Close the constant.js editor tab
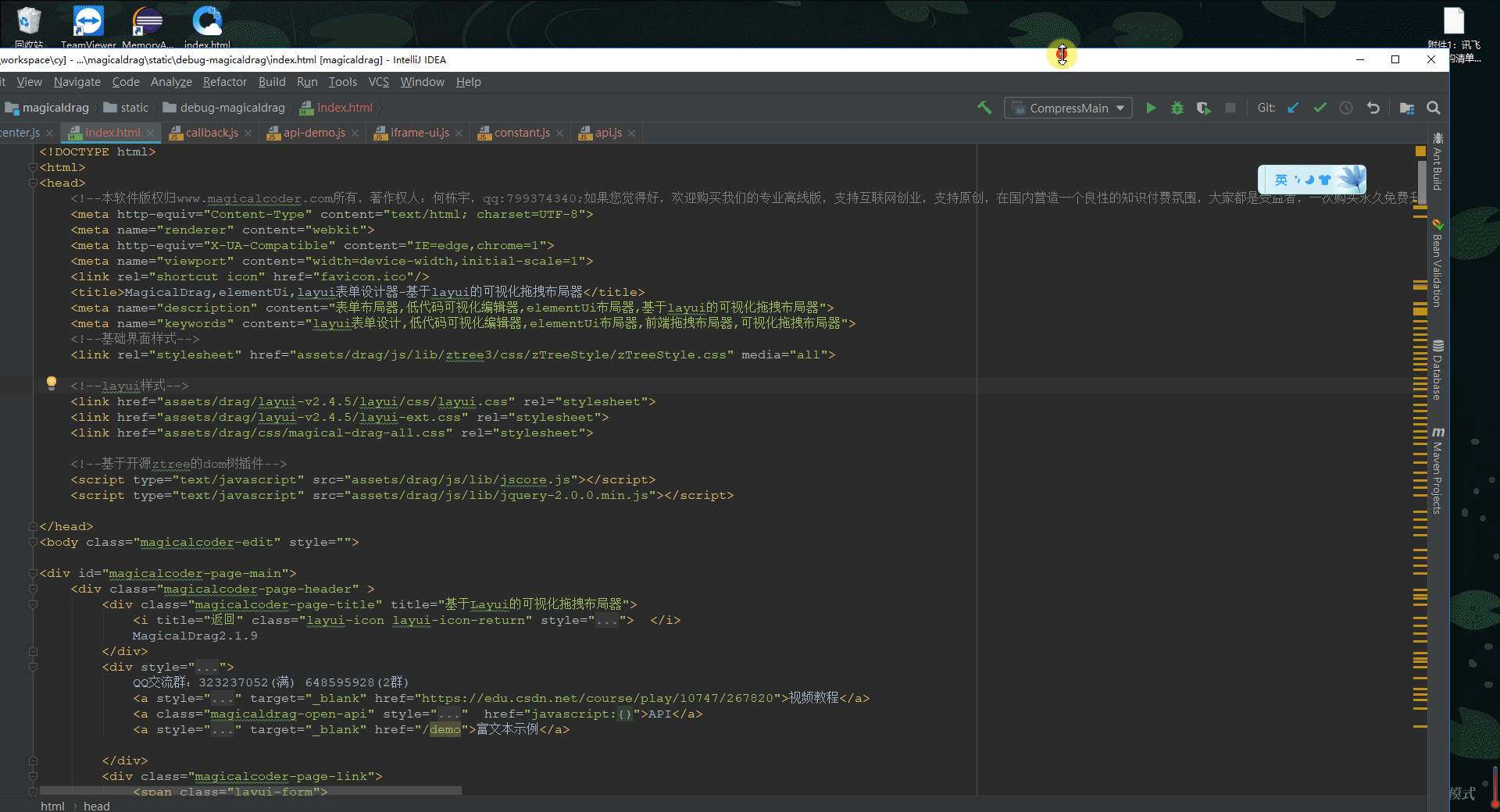1500x812 pixels. point(559,134)
